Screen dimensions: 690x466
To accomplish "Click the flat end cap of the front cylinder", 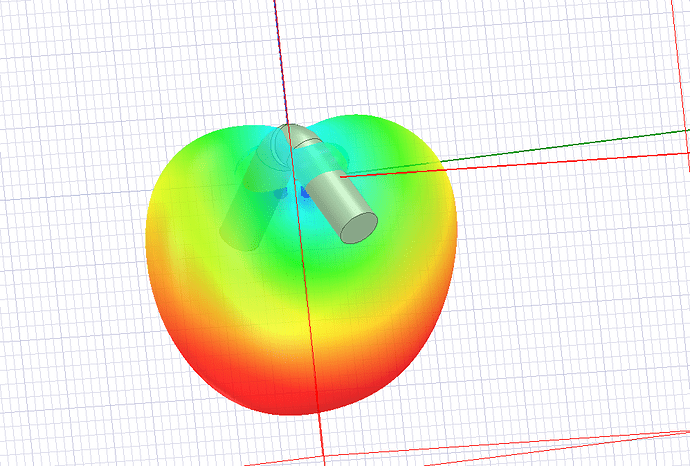I will [x=359, y=226].
